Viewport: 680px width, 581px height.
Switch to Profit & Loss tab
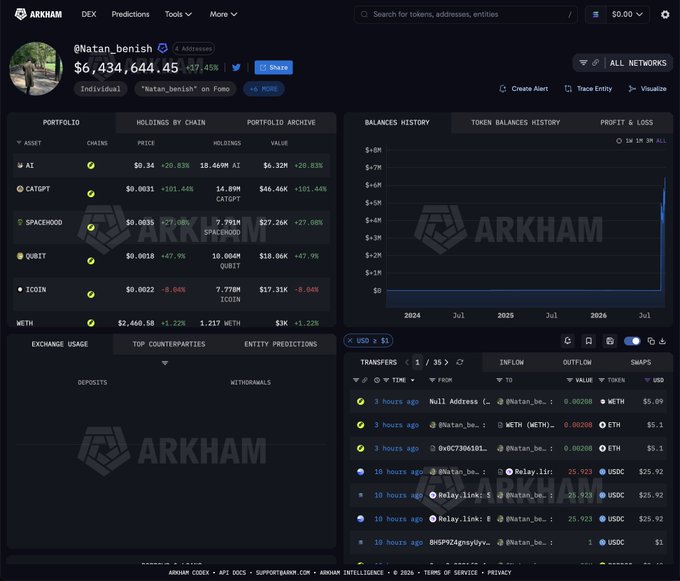point(626,123)
